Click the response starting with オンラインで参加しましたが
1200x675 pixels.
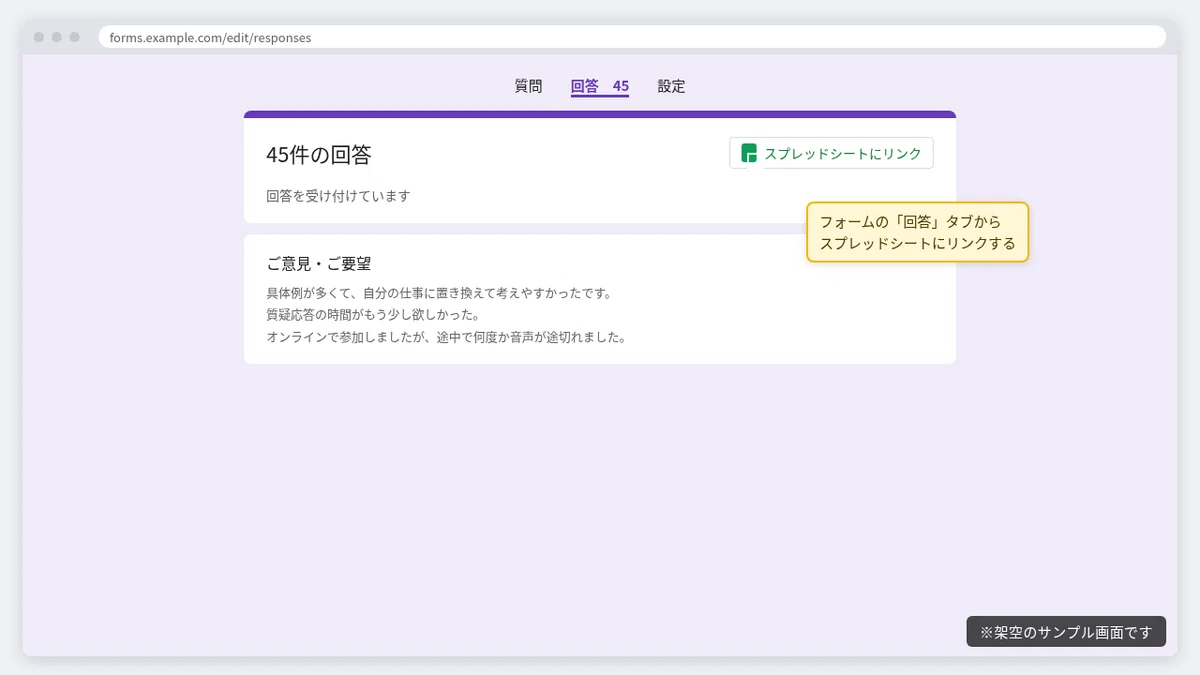[446, 337]
